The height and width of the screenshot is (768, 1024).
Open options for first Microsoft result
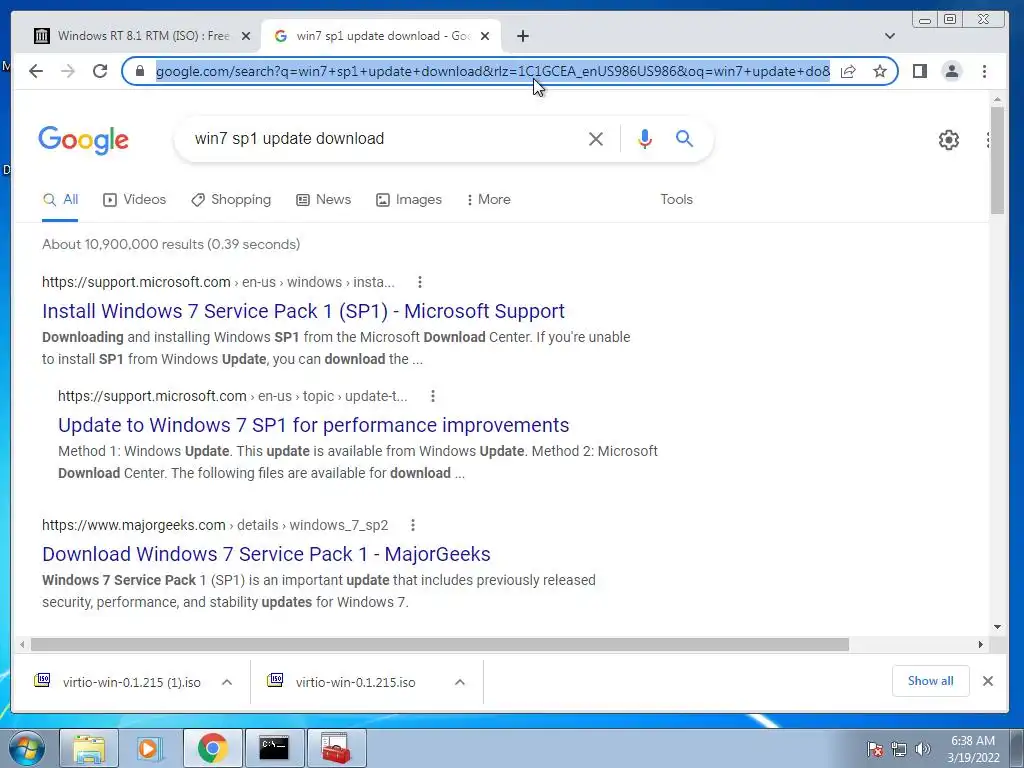420,282
